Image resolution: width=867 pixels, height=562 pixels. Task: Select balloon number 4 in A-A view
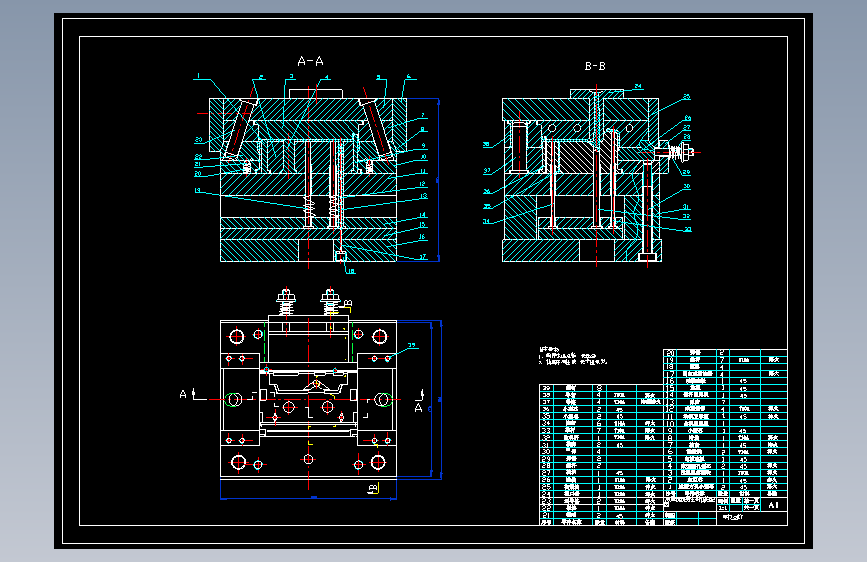(x=327, y=77)
